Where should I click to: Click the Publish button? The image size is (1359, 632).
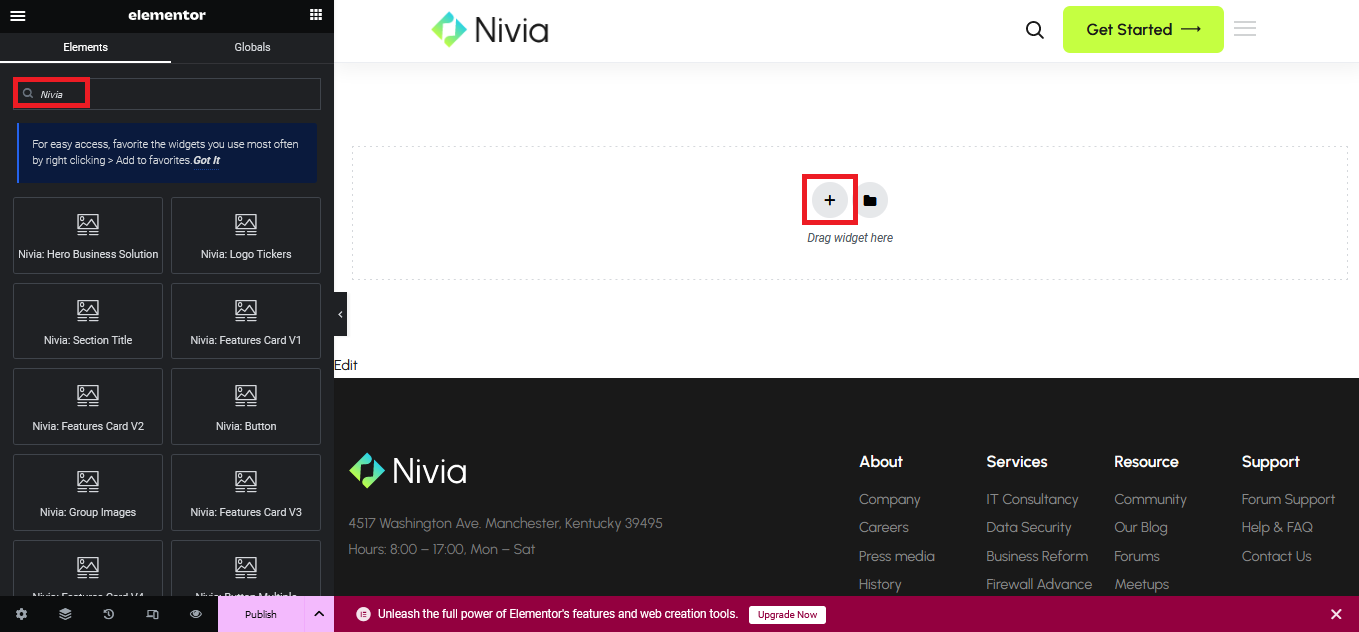[261, 614]
